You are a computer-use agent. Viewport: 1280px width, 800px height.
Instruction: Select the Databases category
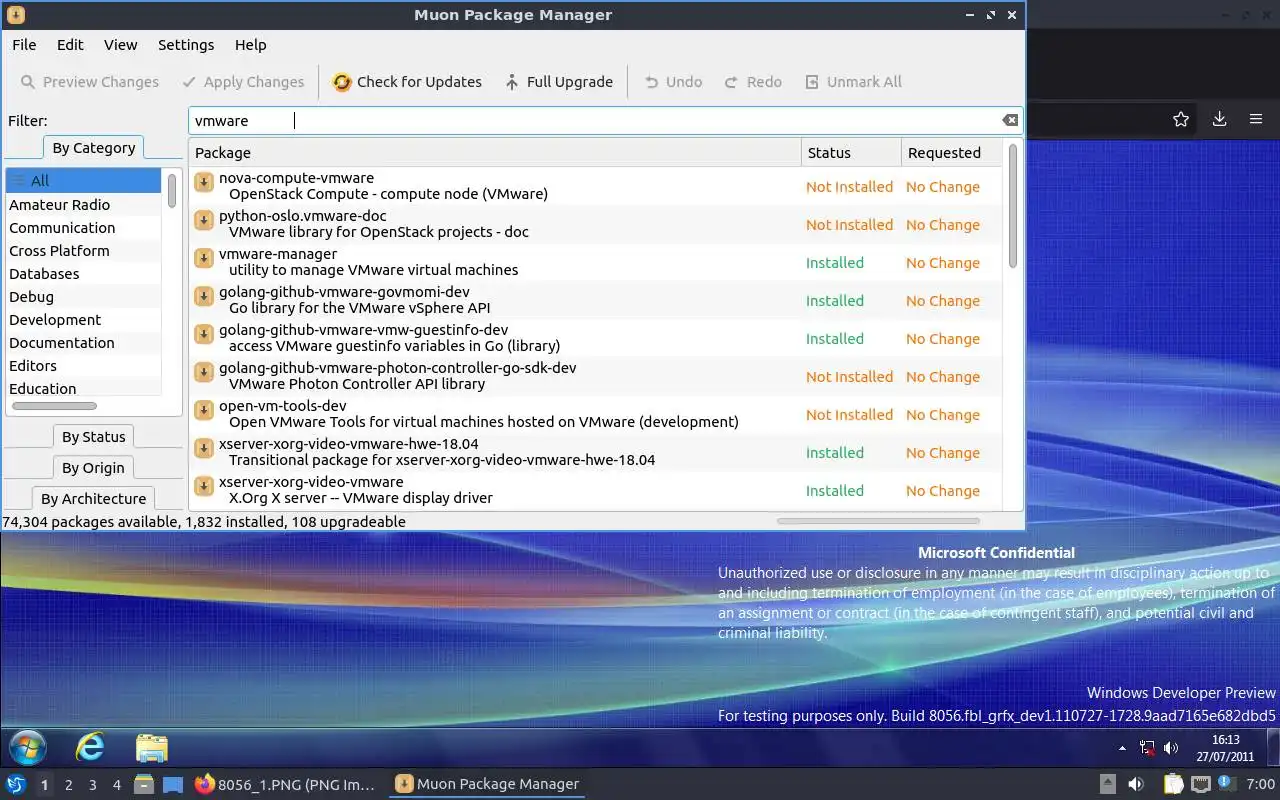pyautogui.click(x=84, y=274)
